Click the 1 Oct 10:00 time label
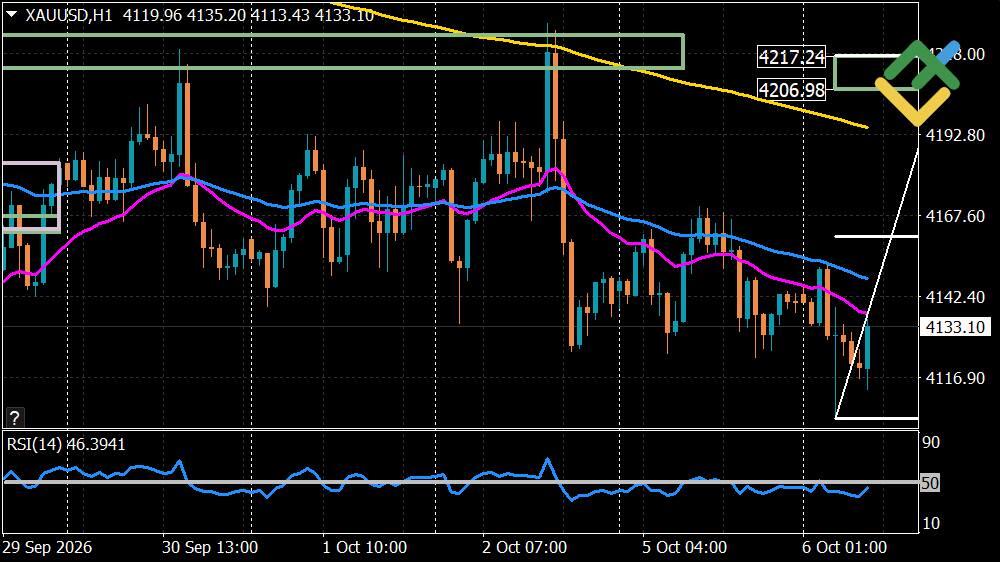1000x562 pixels. click(x=364, y=547)
